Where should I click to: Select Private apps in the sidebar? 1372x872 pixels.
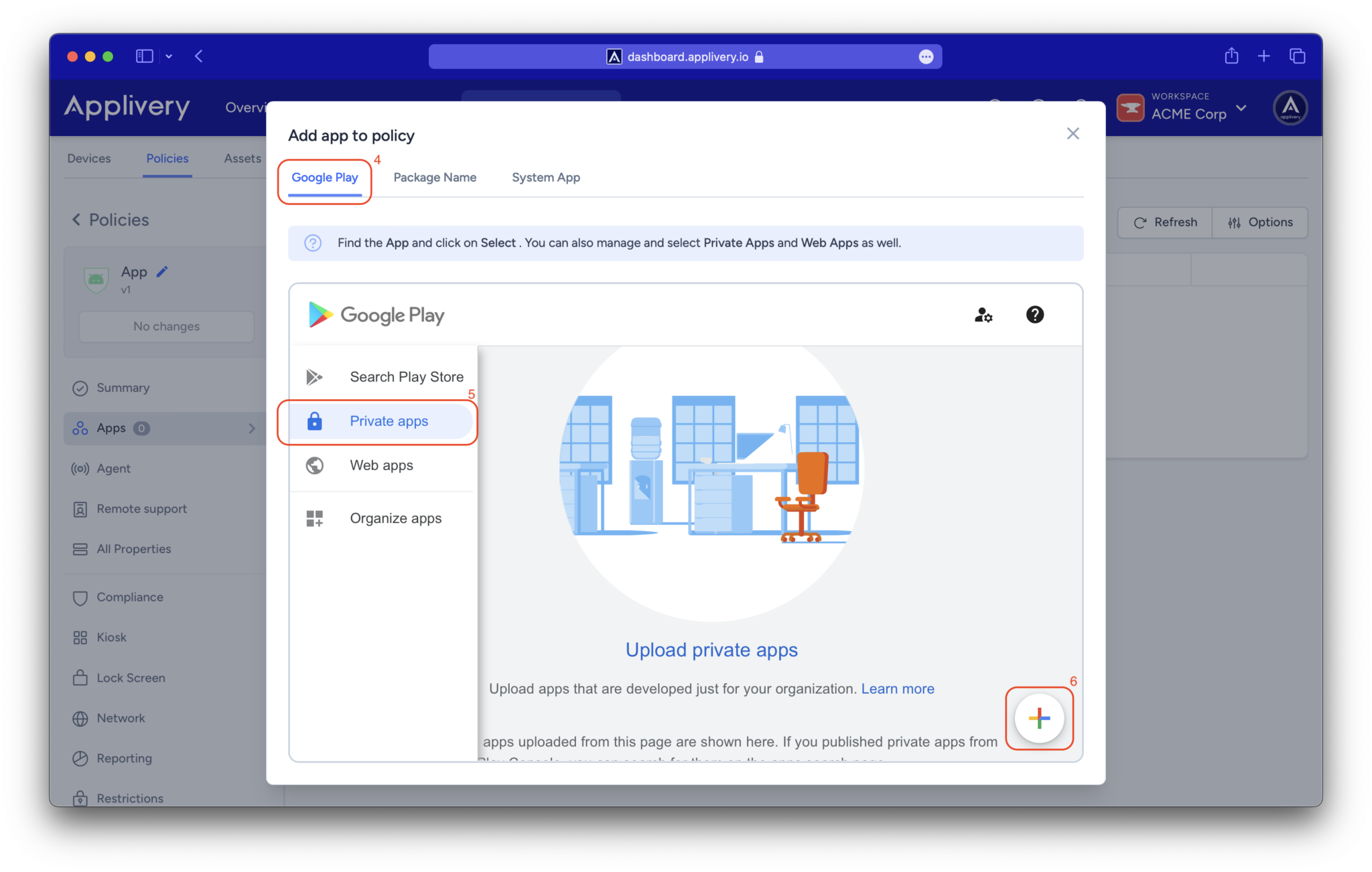point(389,421)
